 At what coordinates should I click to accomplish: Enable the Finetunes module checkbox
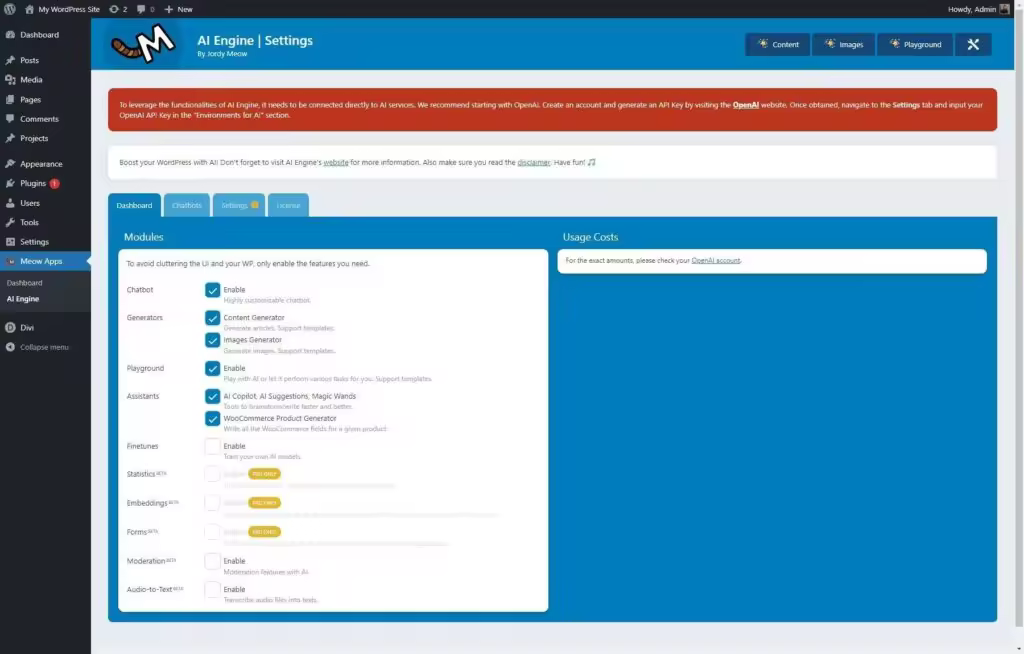click(x=212, y=447)
